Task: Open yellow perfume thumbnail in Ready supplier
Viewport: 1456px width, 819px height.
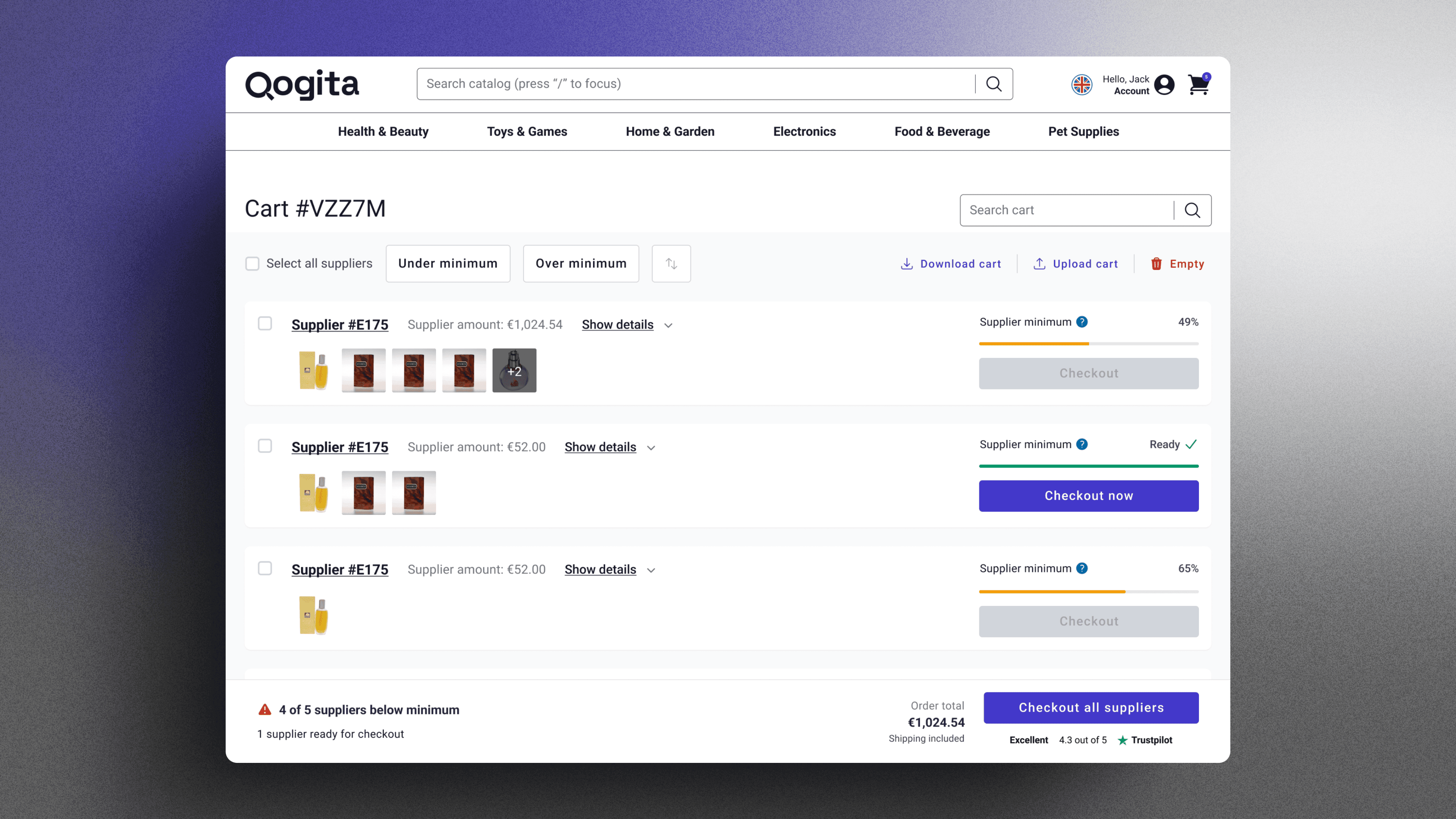Action: click(x=314, y=493)
